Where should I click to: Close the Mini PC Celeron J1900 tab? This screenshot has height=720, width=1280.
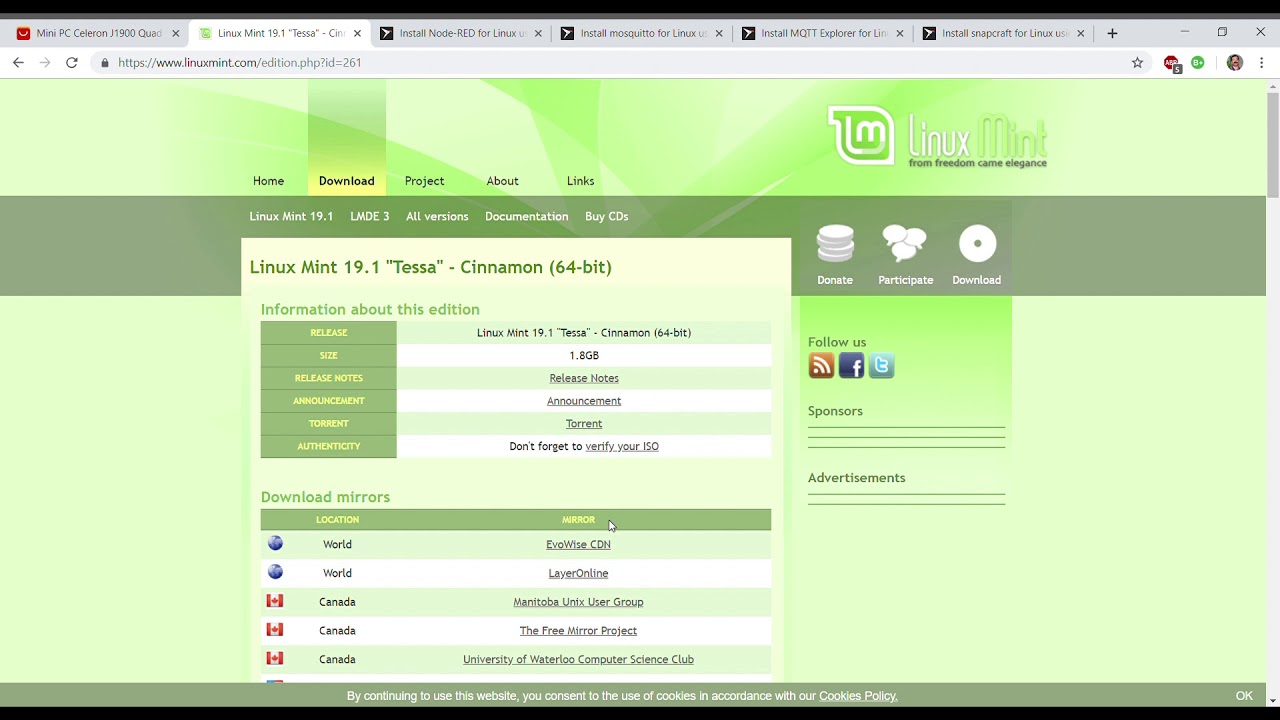tap(176, 33)
